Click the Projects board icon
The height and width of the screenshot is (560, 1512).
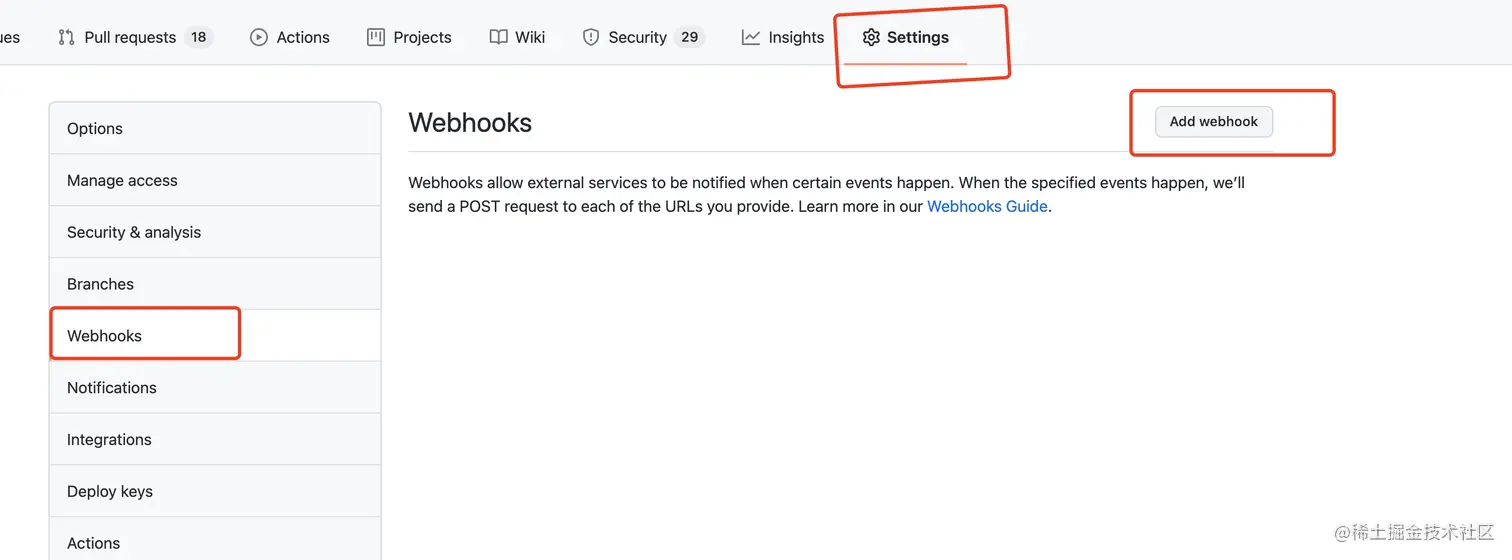376,37
